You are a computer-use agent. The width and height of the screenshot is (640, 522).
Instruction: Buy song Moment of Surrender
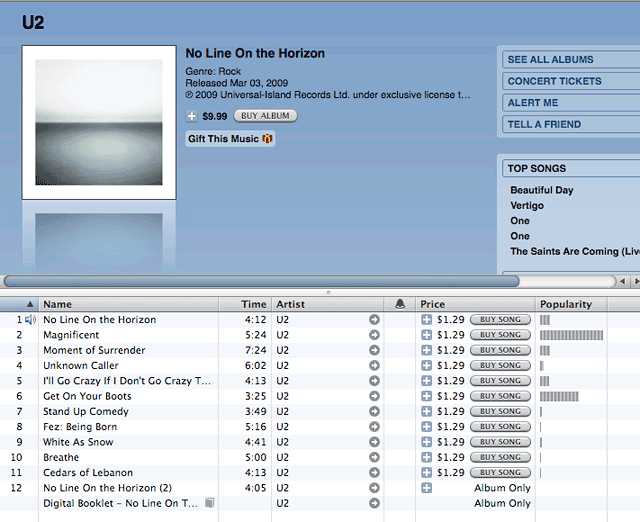(x=500, y=350)
